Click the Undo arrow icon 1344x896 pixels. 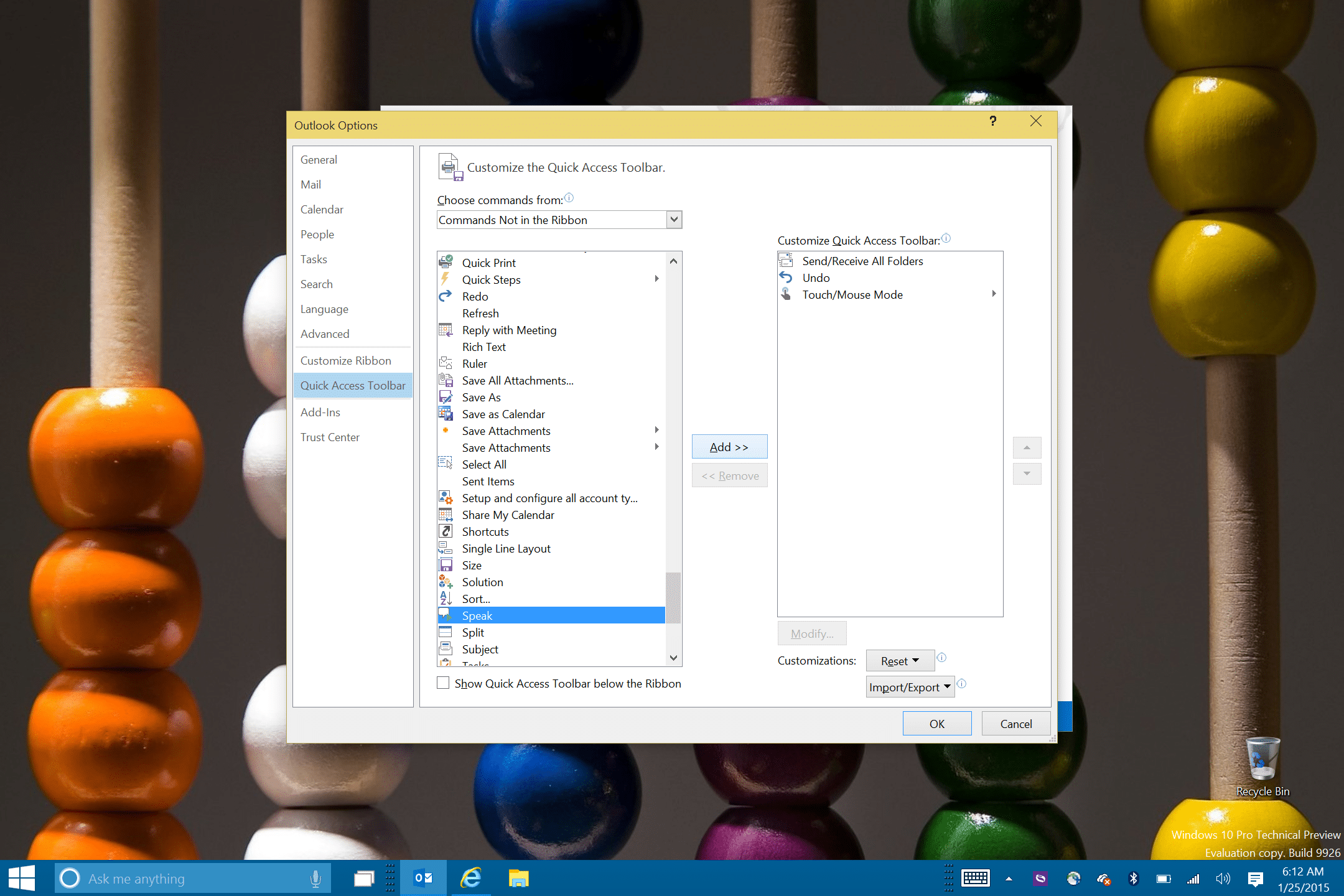point(786,277)
